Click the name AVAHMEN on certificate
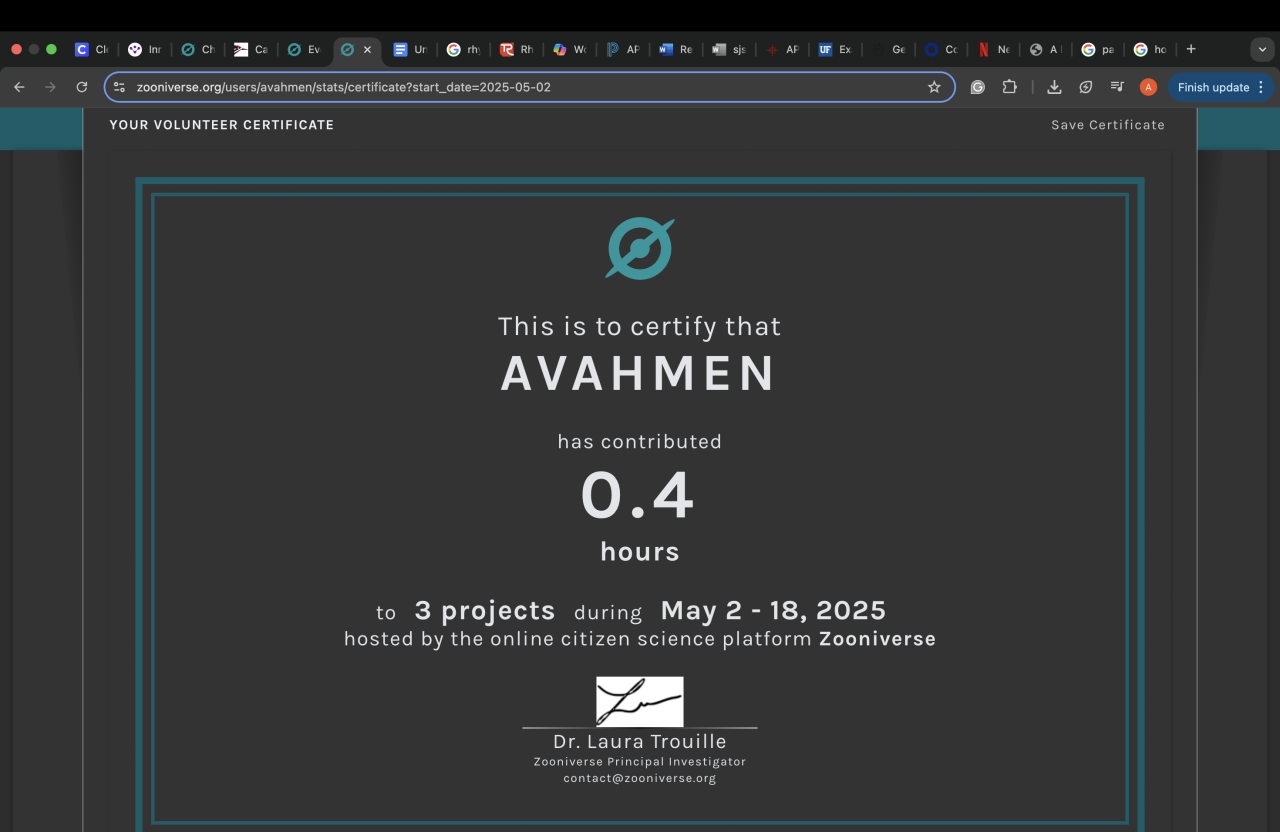 click(x=639, y=373)
